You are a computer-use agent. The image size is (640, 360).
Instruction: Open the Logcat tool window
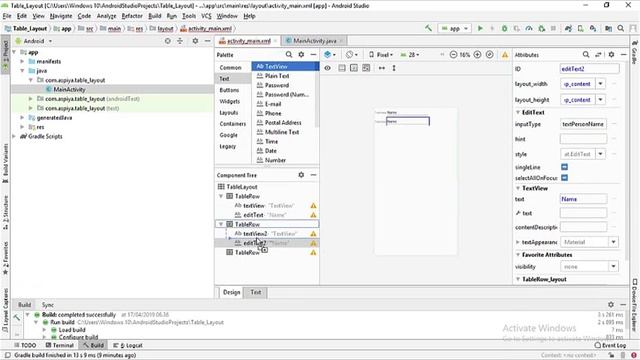[128, 345]
